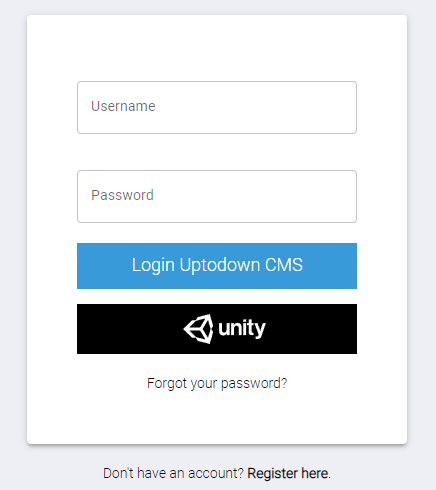Follow the Register here link
Viewport: 436px width, 490px height.
point(288,473)
